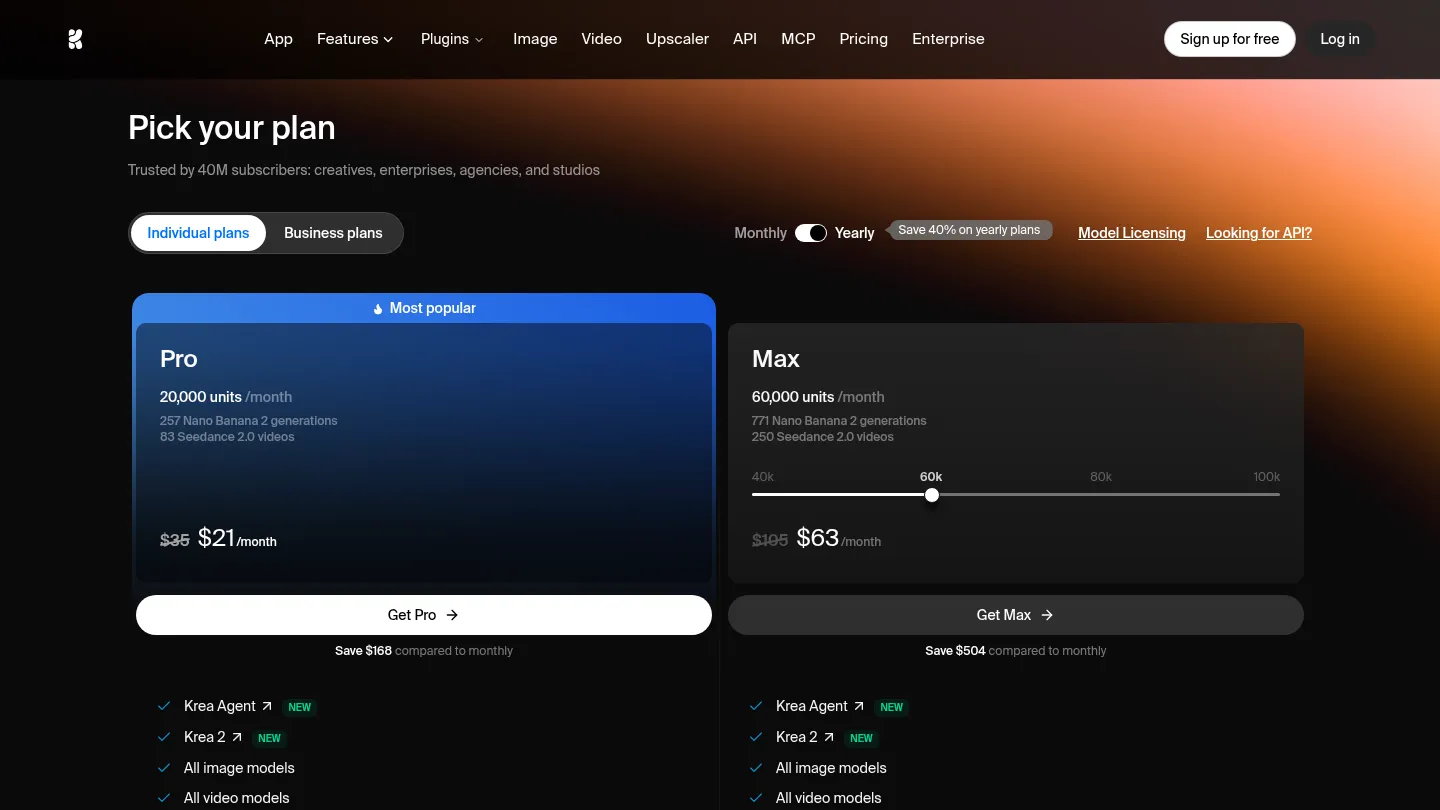1440x810 pixels.
Task: Click the arrow icon in Get Pro
Action: coord(452,615)
